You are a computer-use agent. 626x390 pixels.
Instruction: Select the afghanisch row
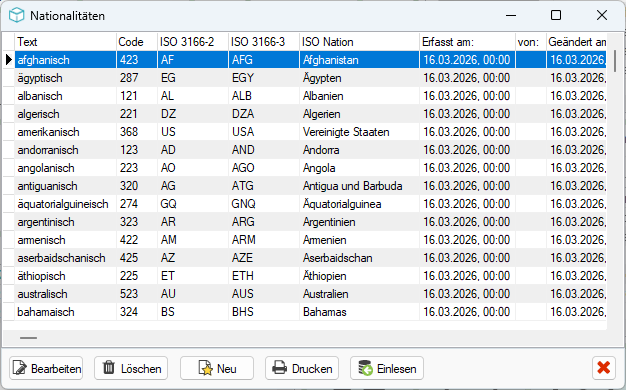tap(311, 60)
